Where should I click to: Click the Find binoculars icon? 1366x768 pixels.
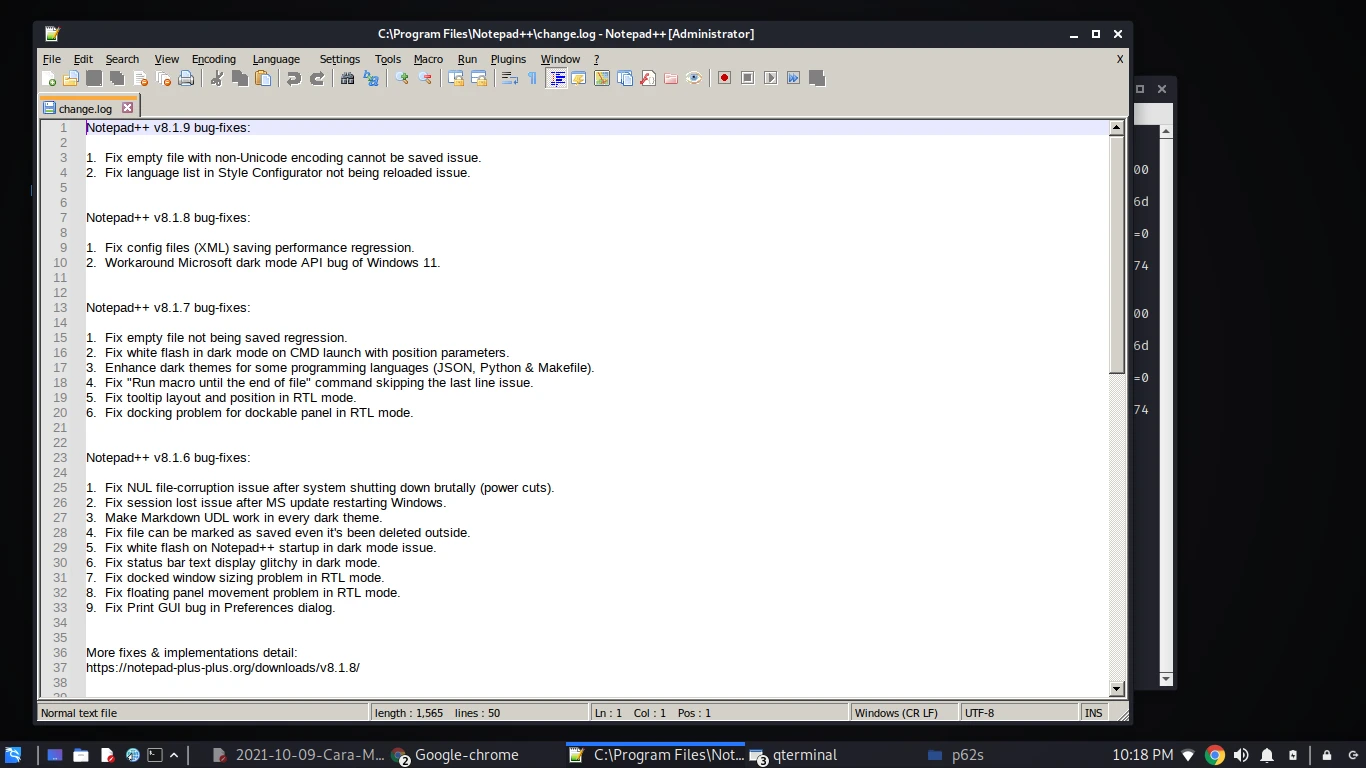[x=347, y=79]
